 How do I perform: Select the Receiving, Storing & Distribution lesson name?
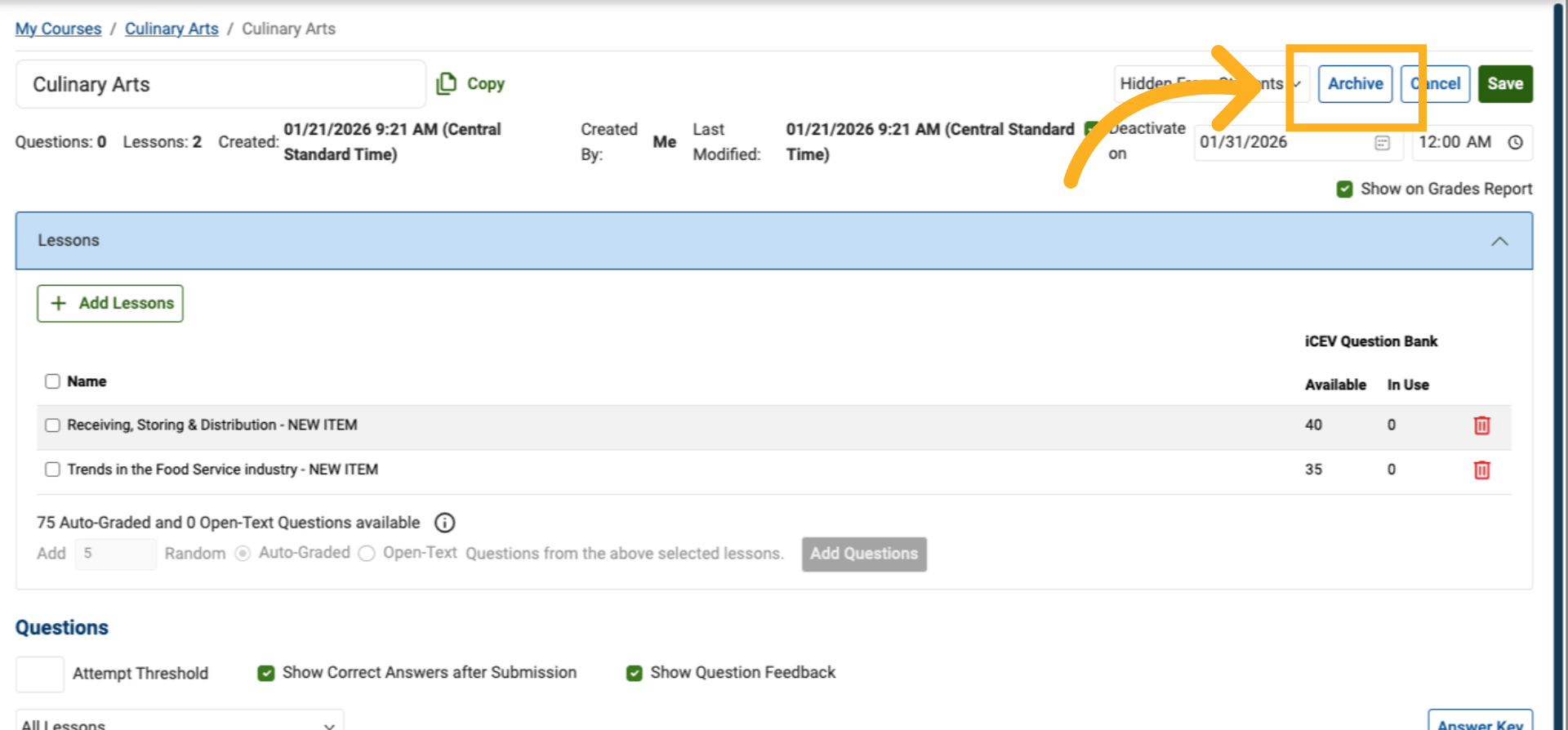click(x=212, y=425)
